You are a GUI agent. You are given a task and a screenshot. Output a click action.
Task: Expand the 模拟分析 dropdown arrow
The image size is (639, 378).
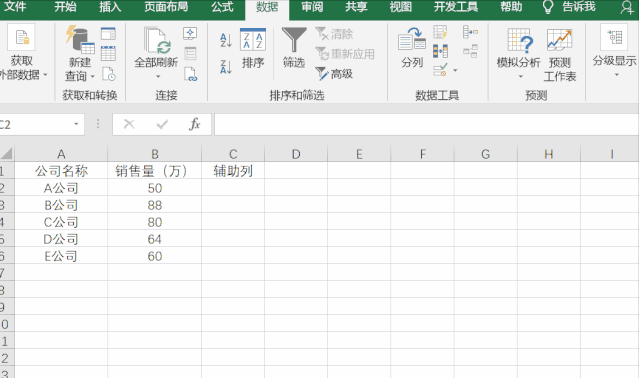coord(520,77)
